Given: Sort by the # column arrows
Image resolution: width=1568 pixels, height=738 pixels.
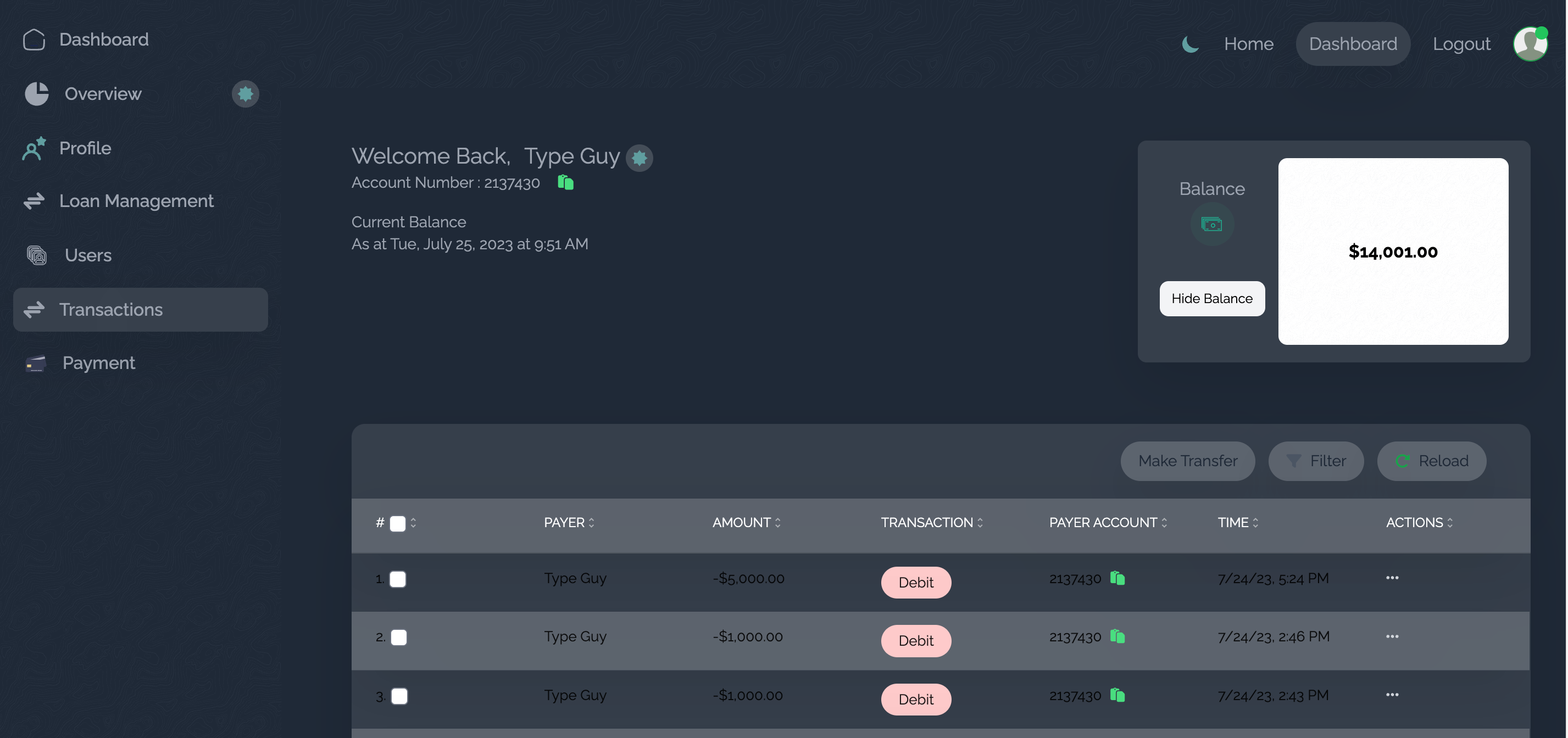Looking at the screenshot, I should pyautogui.click(x=413, y=523).
